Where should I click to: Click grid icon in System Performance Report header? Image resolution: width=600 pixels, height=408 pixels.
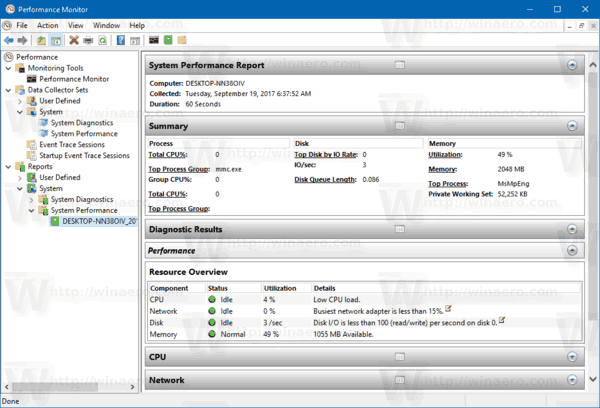(399, 65)
